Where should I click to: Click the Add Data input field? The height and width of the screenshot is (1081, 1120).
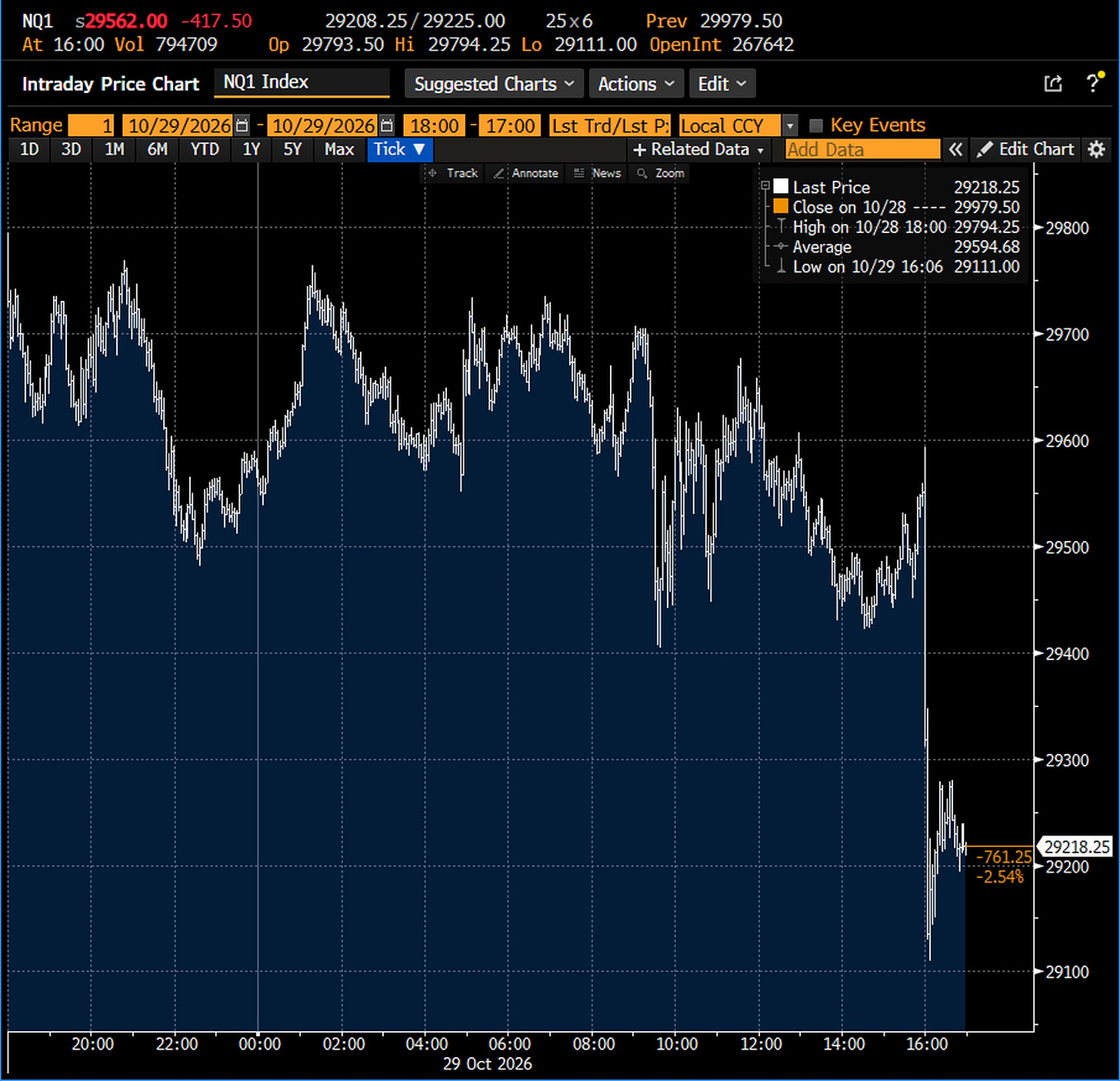click(862, 149)
